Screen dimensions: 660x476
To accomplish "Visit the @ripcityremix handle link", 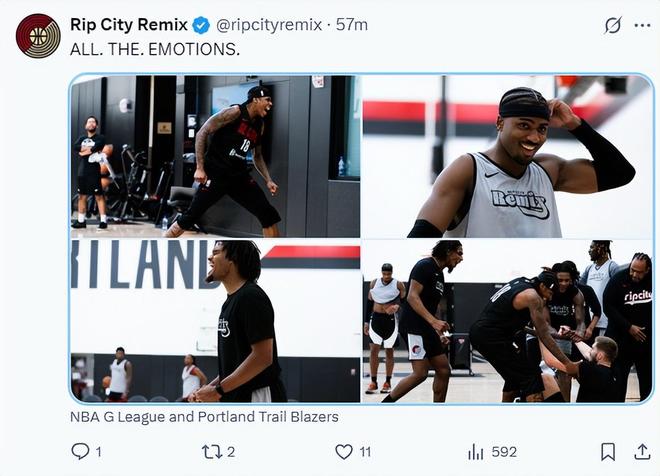I will (x=268, y=25).
